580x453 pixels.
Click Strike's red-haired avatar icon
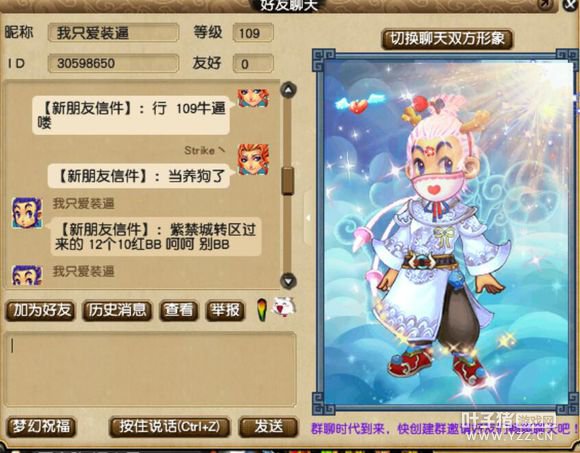(253, 159)
